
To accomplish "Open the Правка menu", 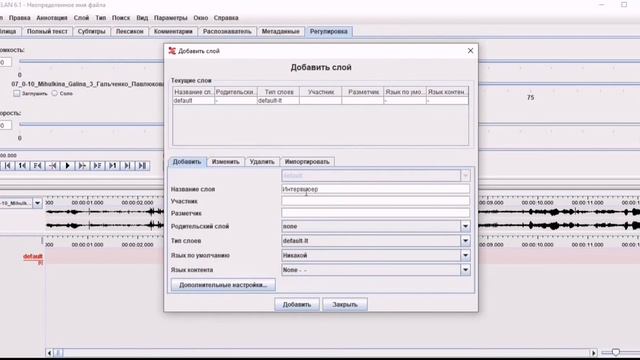I will [20, 18].
